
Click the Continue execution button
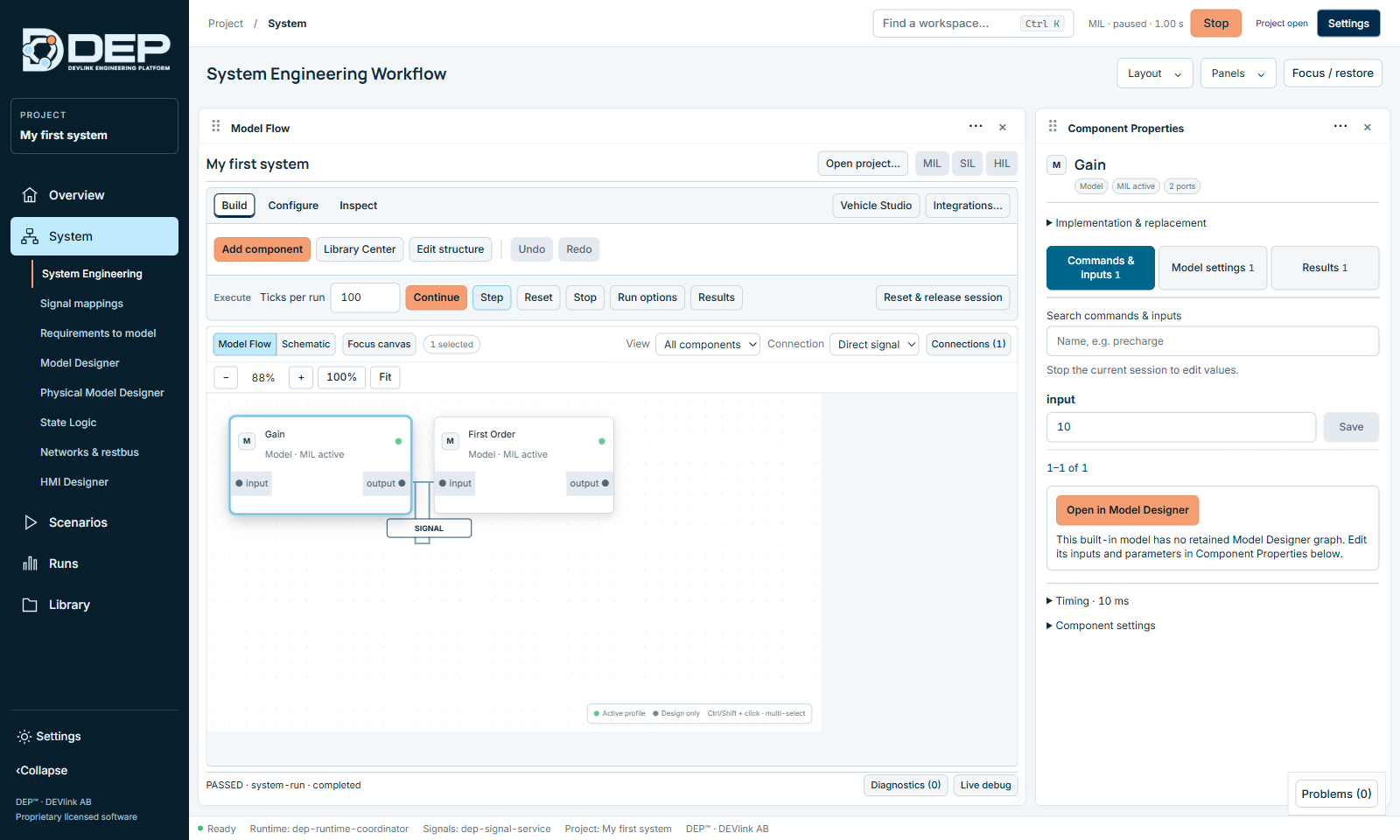click(x=437, y=297)
